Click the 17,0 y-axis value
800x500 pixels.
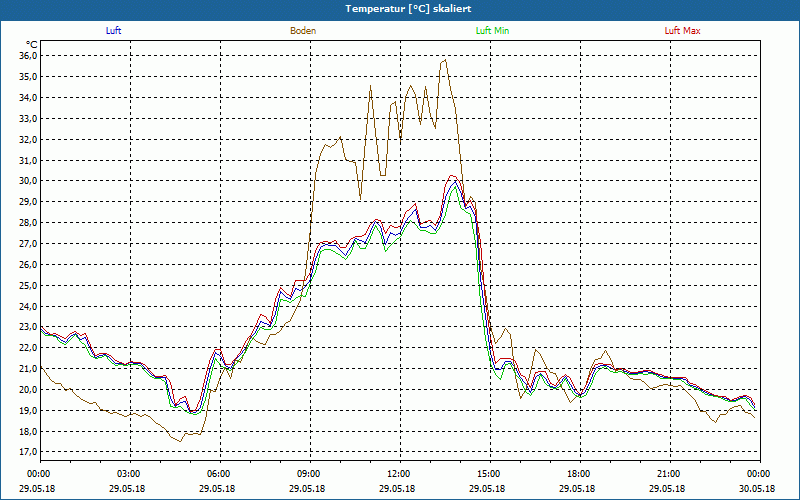(28, 452)
